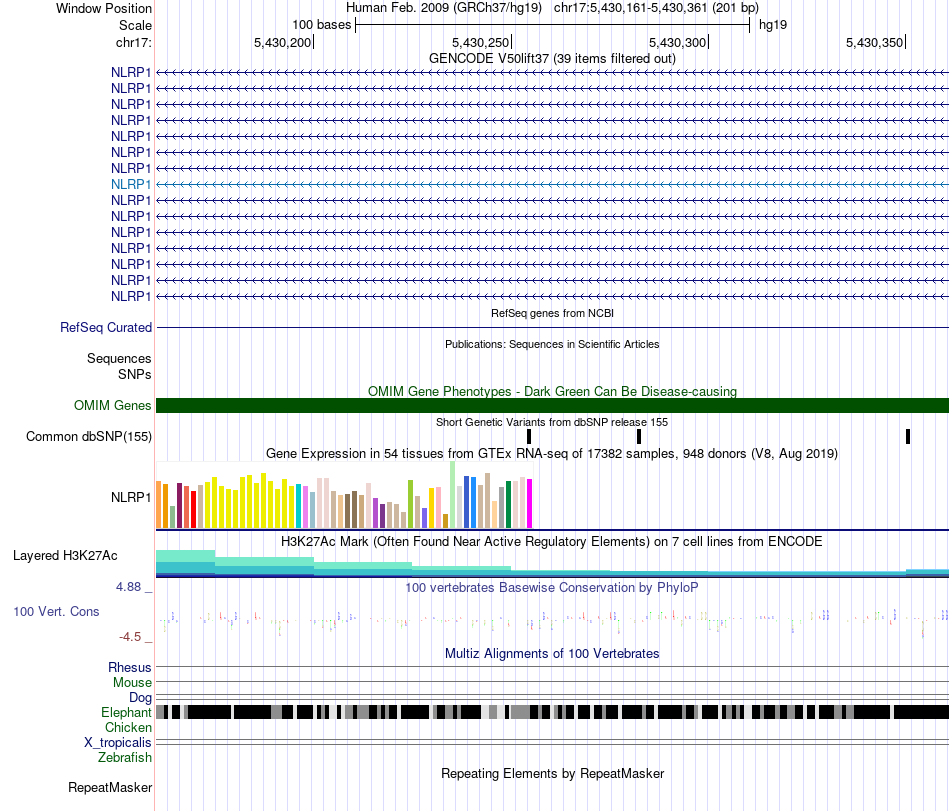The image size is (950, 811).
Task: Click the Zebrafish alignment label
Action: (x=125, y=758)
